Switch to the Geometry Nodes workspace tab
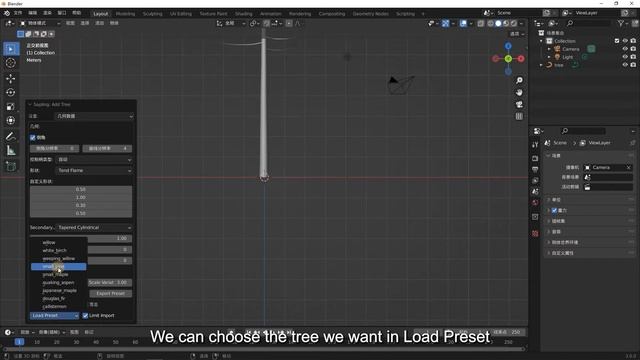 [x=371, y=13]
